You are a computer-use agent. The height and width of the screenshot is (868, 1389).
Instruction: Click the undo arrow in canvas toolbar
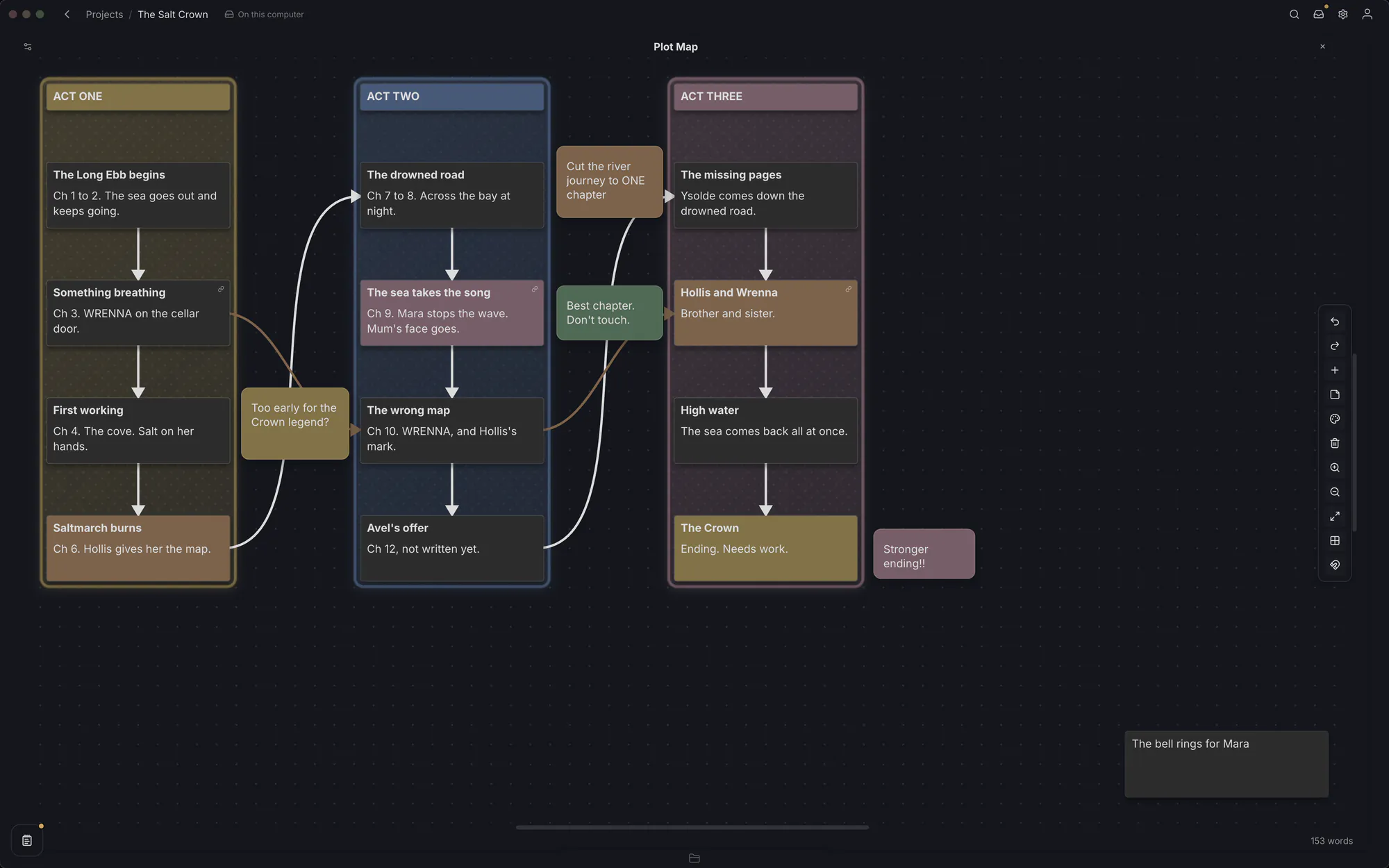point(1334,322)
